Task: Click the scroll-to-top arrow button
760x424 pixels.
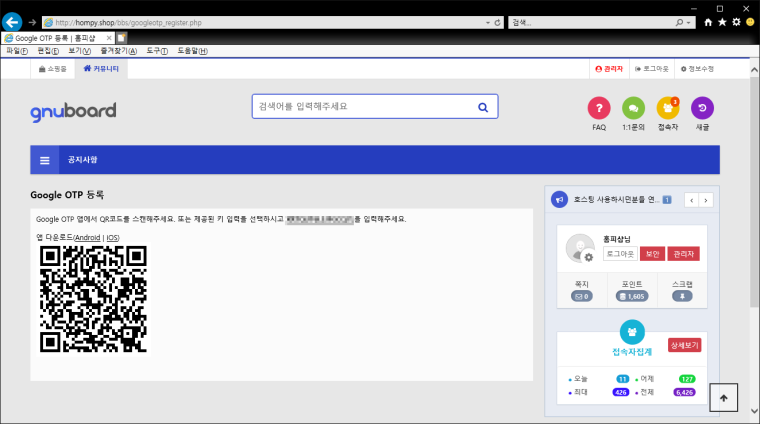Action: (723, 397)
